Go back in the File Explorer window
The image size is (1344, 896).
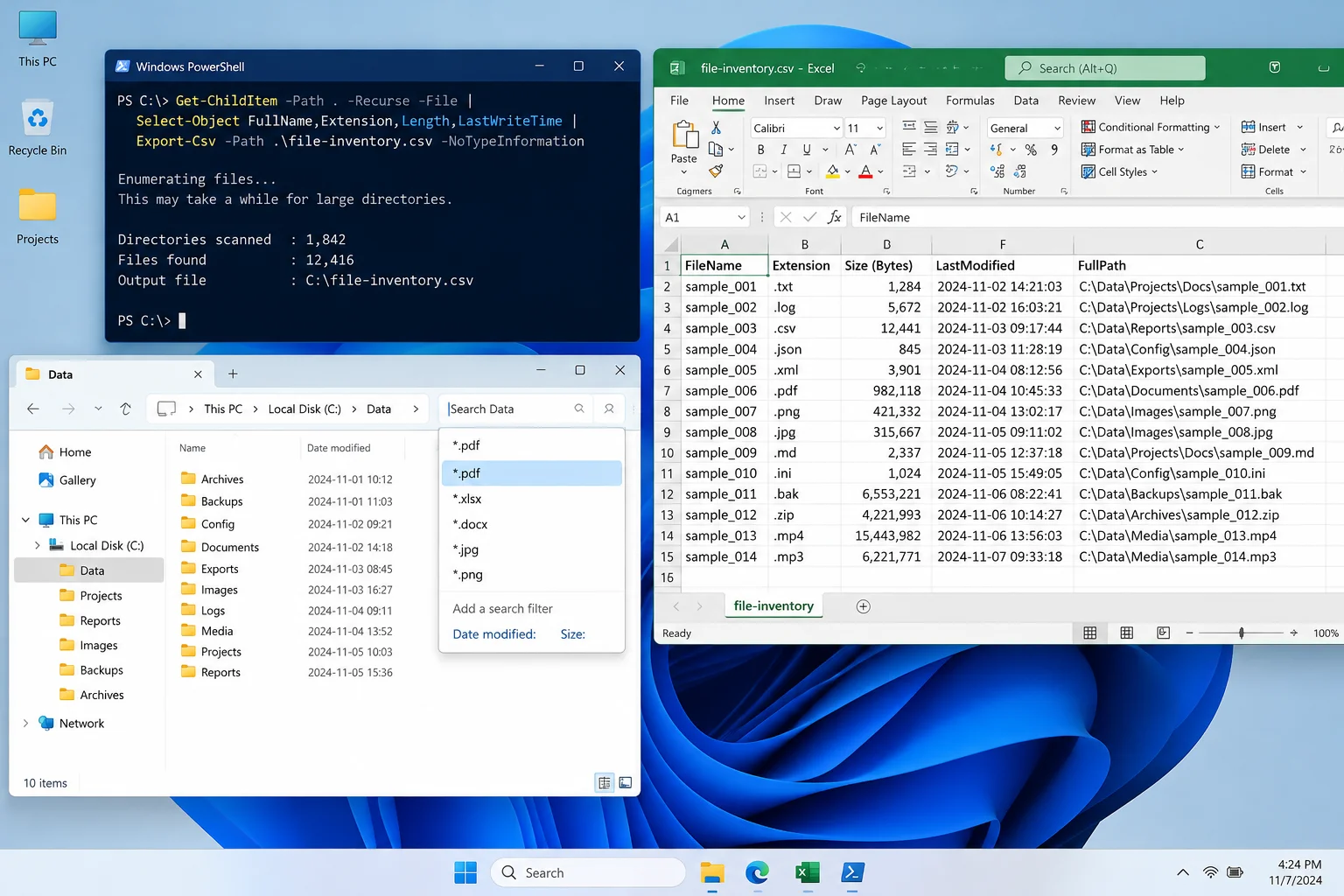[x=33, y=409]
